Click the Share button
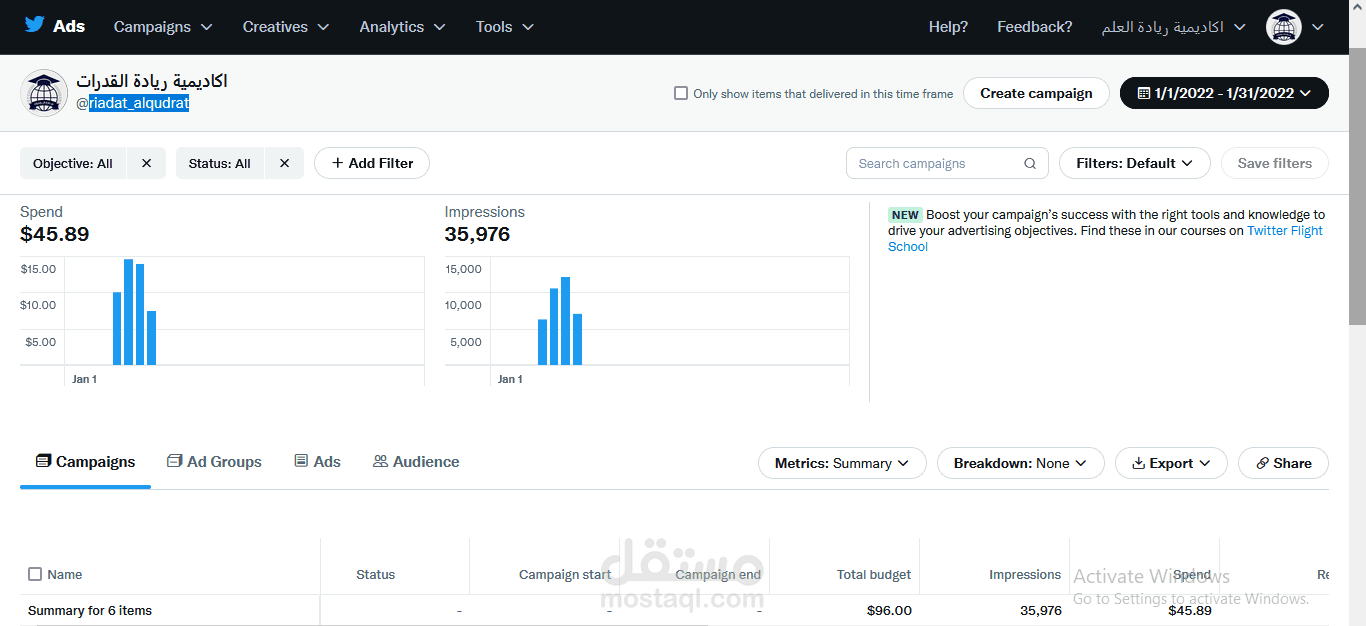The height and width of the screenshot is (626, 1366). (x=1284, y=463)
